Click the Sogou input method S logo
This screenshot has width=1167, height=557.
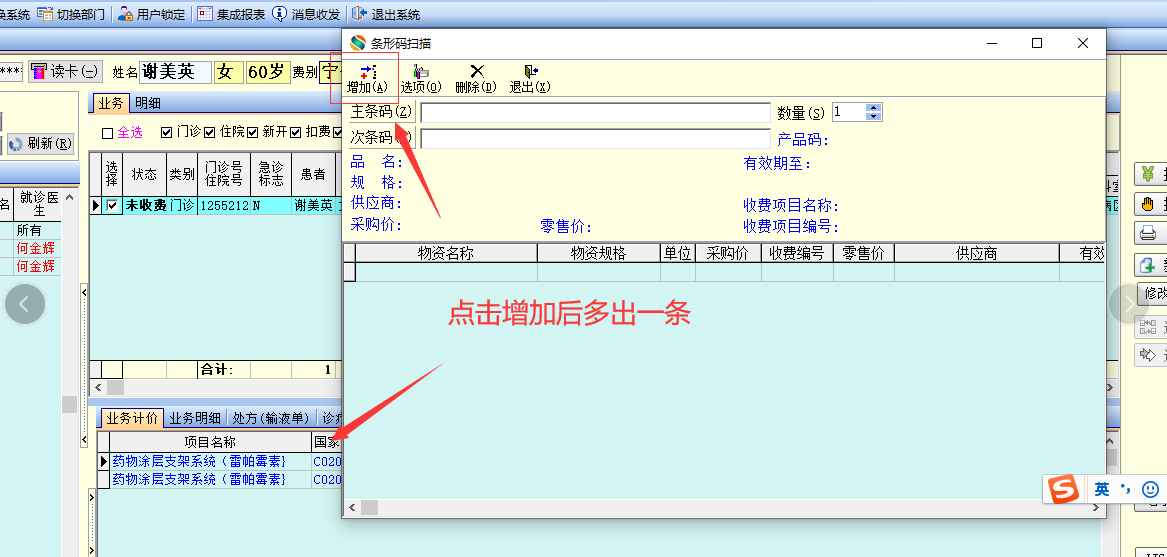[x=1064, y=490]
